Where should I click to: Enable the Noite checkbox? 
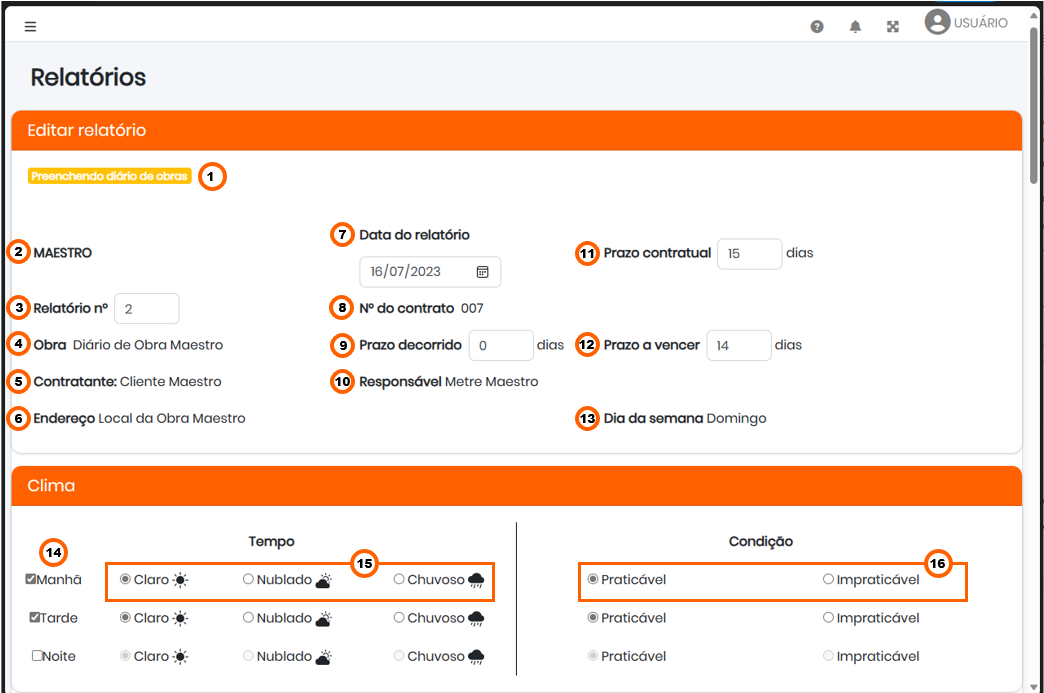(37, 656)
